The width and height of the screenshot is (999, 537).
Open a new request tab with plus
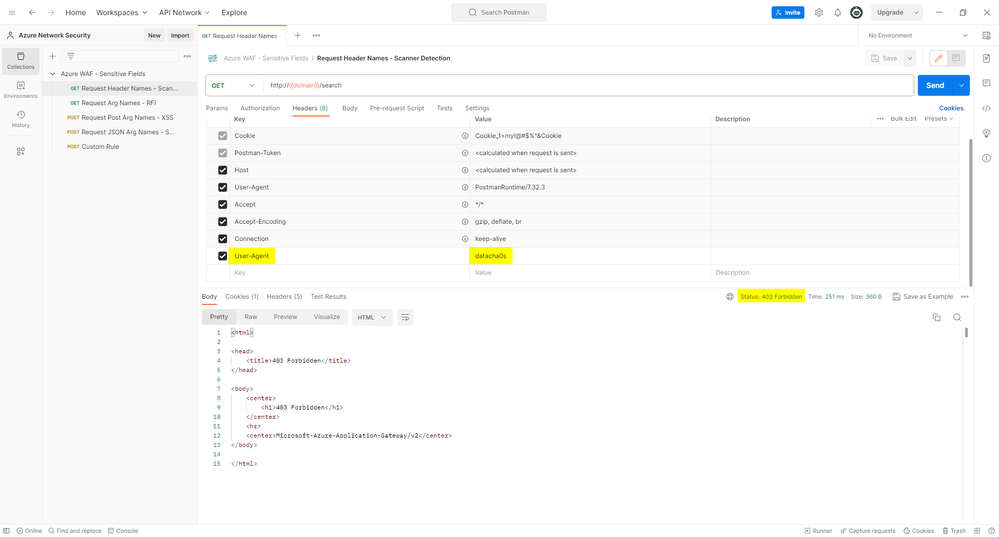(297, 35)
